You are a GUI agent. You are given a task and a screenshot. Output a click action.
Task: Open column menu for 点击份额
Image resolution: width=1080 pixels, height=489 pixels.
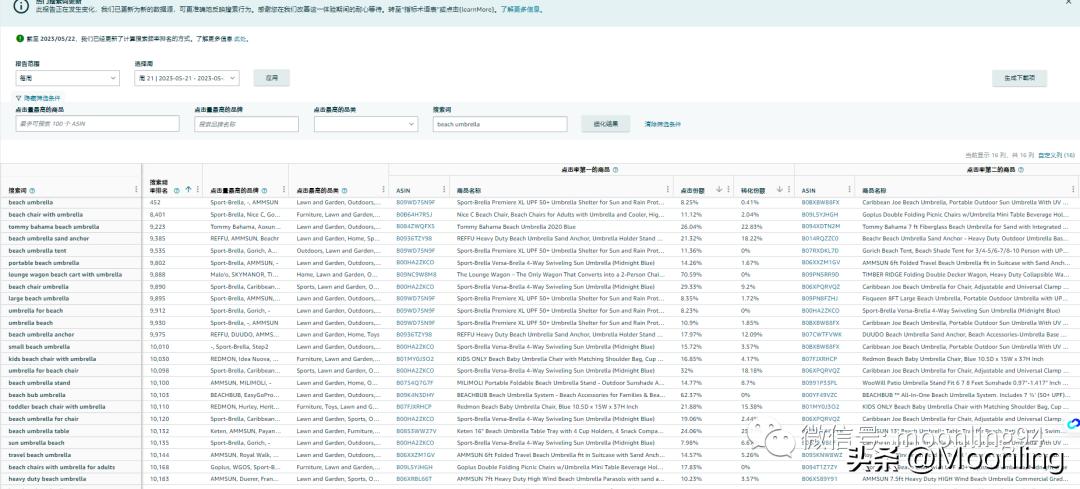[727, 190]
